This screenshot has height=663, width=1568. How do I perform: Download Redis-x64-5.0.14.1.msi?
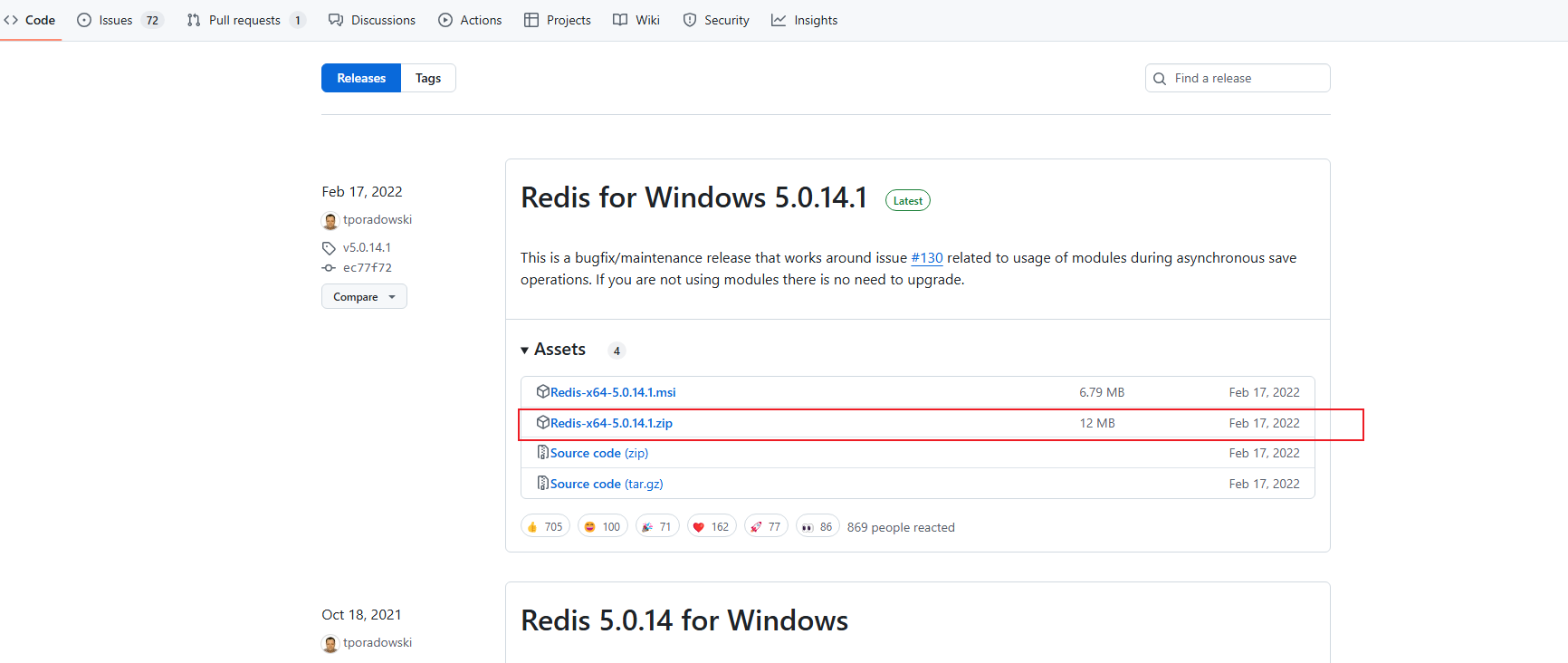pyautogui.click(x=613, y=392)
